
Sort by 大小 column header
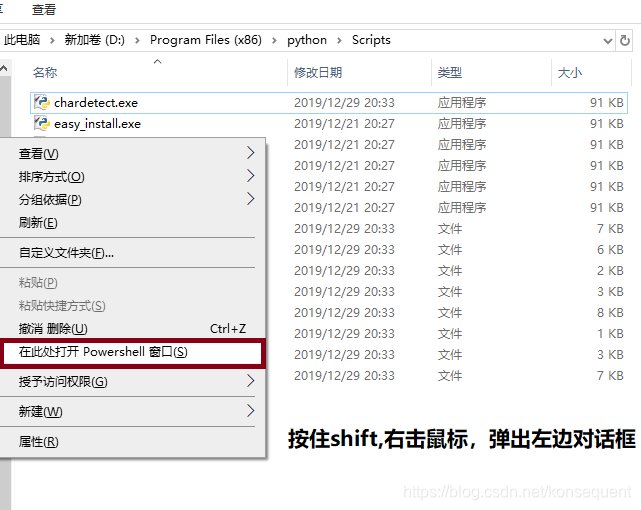[570, 72]
